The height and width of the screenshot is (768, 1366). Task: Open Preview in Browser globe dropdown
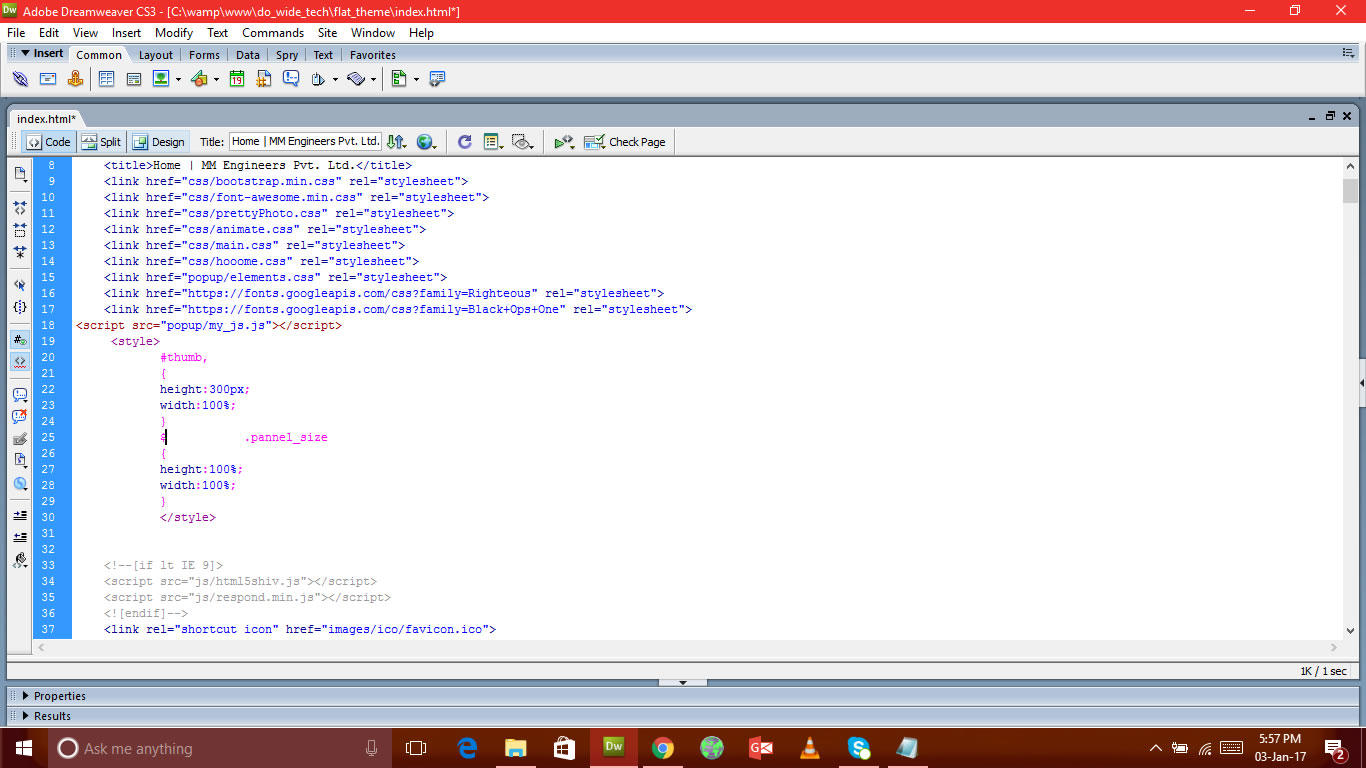(x=429, y=142)
